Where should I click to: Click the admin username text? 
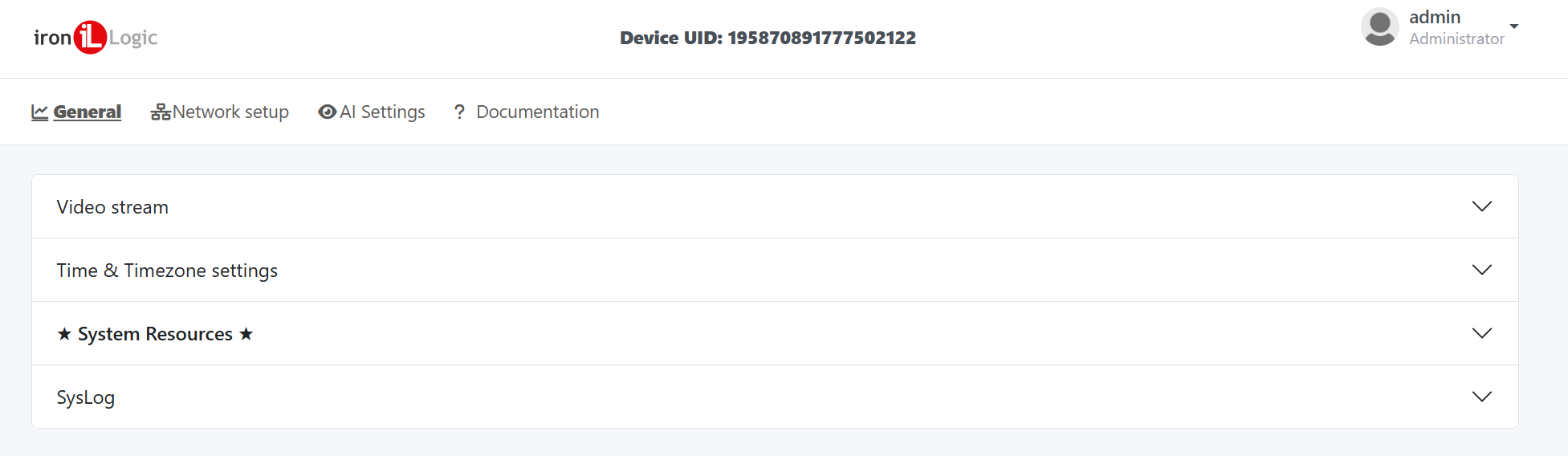[1435, 18]
